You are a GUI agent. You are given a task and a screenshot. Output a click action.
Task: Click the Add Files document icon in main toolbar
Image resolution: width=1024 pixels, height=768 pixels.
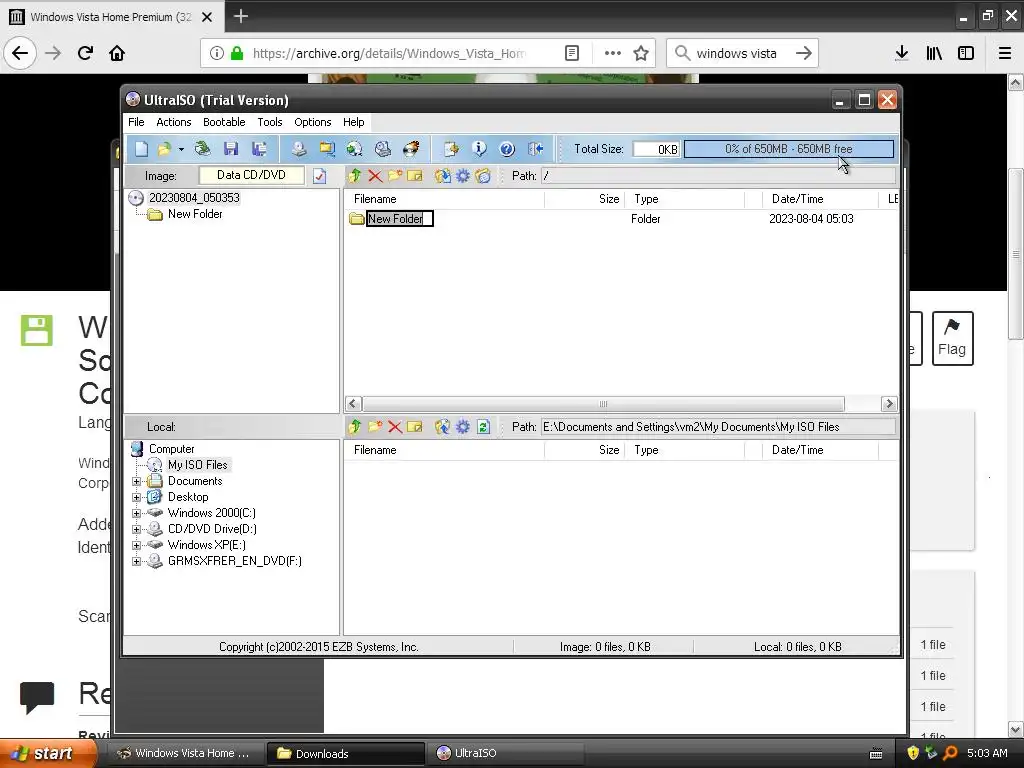pyautogui.click(x=451, y=149)
